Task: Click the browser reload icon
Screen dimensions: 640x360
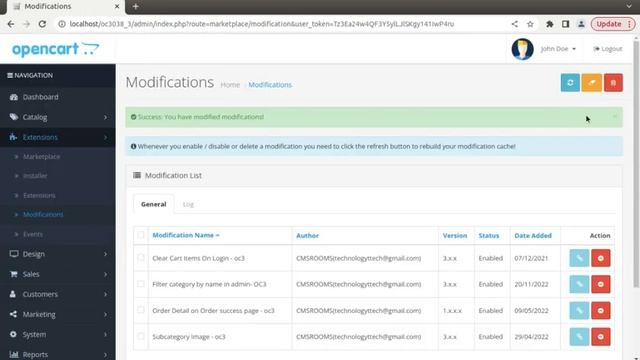Action: pos(42,24)
